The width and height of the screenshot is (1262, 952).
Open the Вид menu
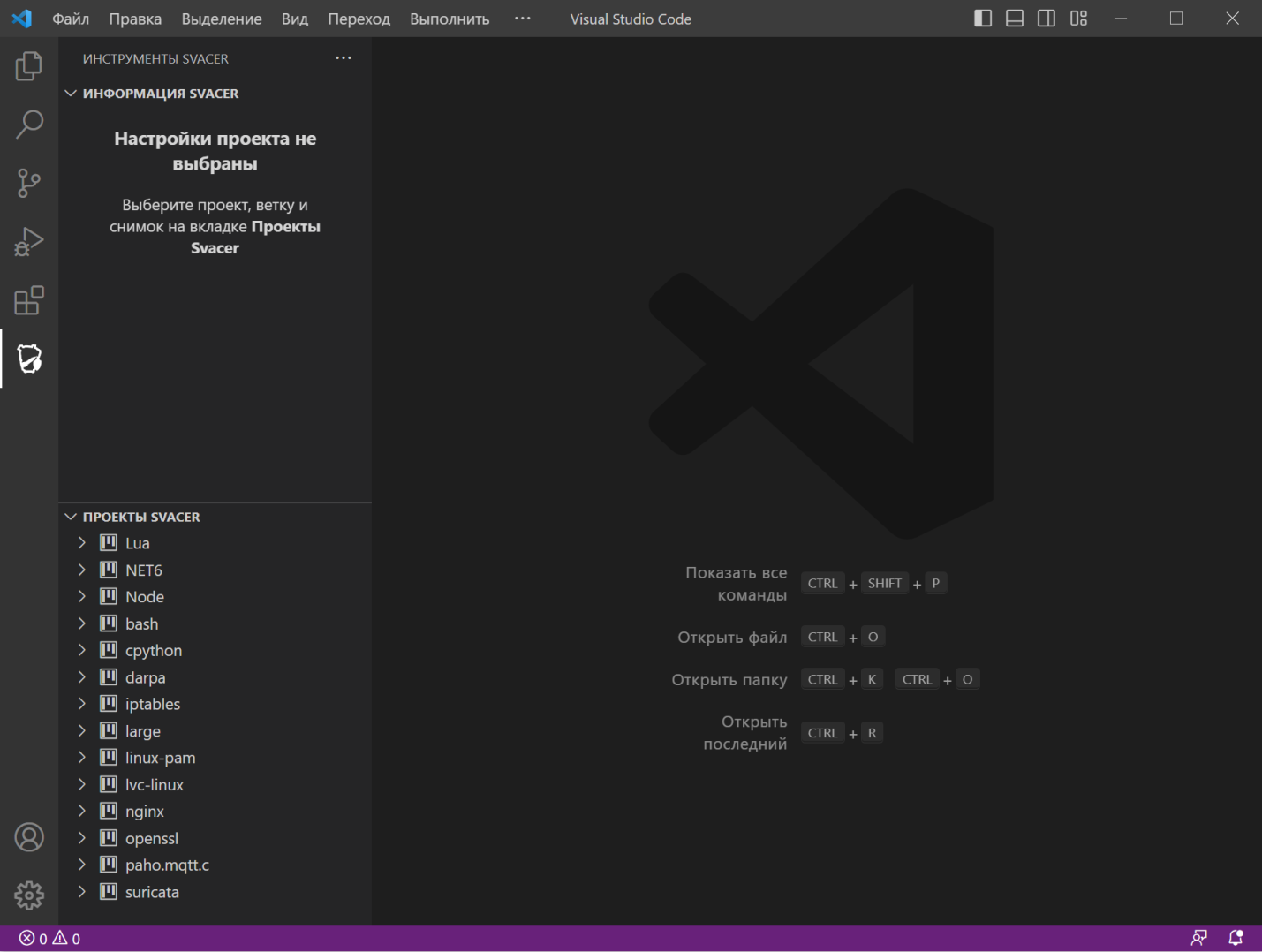point(295,19)
